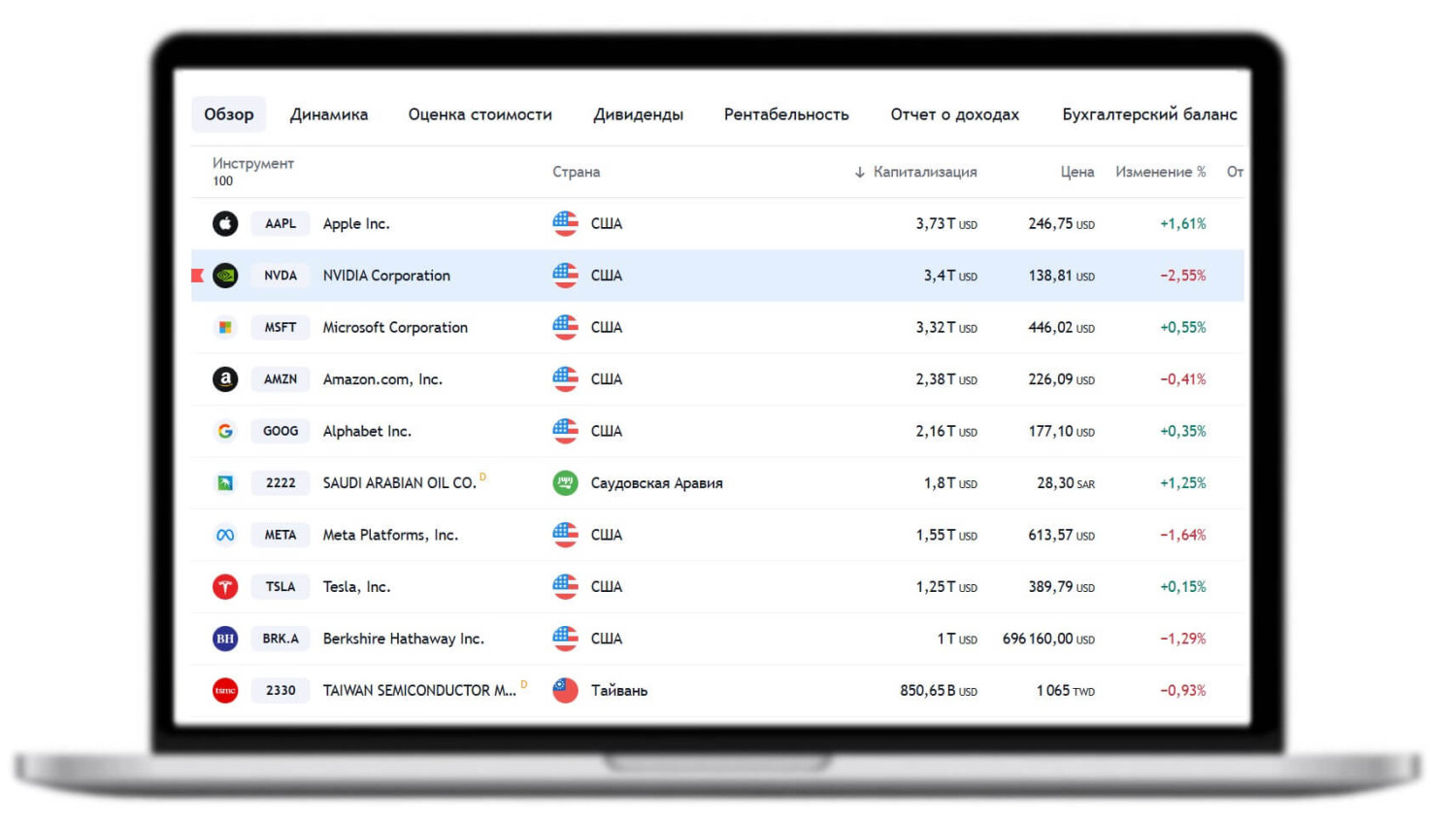
Task: Open NVIDIA Corporation link
Action: point(386,276)
